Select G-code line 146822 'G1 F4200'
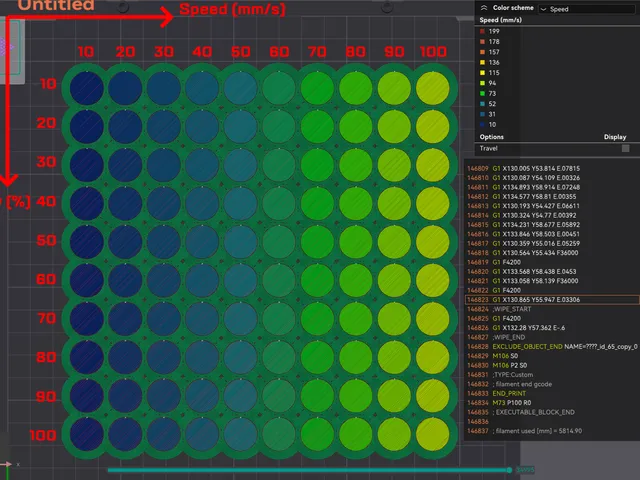 [x=494, y=290]
